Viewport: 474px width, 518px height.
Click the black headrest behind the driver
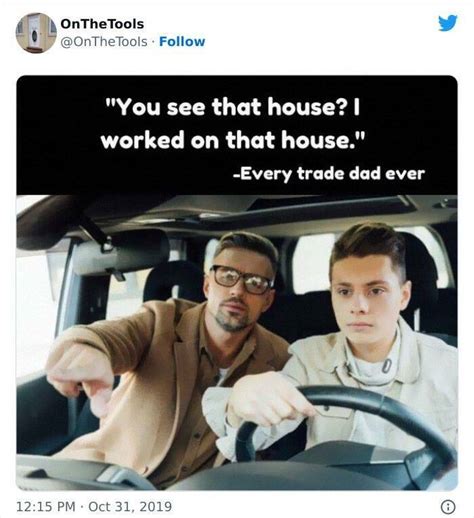(421, 267)
